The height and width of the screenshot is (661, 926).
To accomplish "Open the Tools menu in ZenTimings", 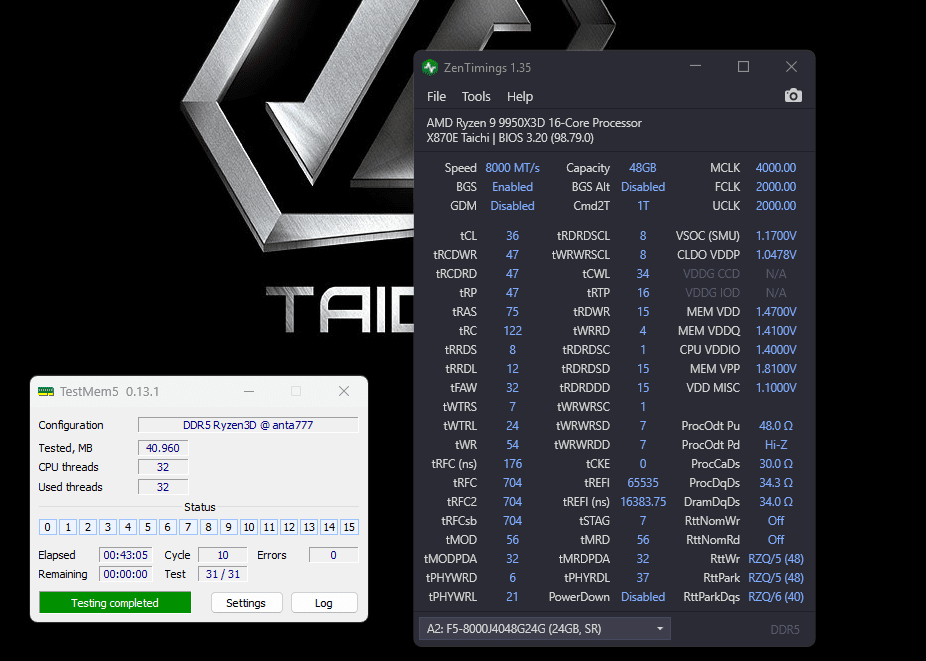I will 476,96.
